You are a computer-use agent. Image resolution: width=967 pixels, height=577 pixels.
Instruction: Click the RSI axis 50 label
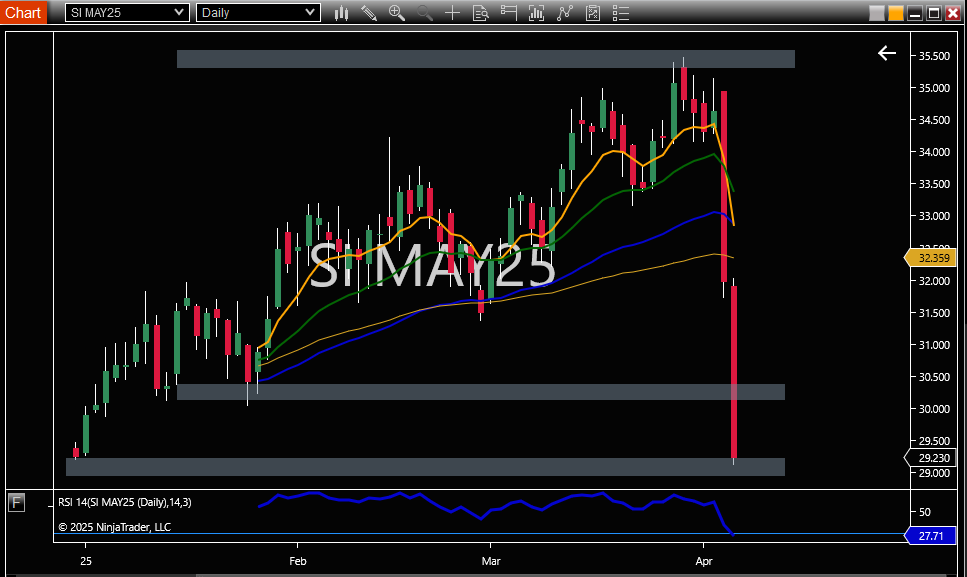tap(924, 512)
